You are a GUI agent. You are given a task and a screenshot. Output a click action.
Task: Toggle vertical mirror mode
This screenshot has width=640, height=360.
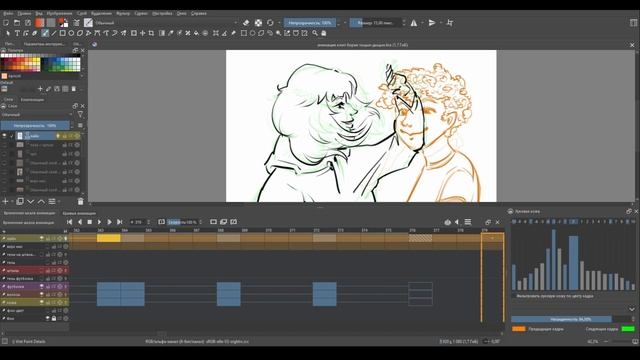click(x=432, y=23)
